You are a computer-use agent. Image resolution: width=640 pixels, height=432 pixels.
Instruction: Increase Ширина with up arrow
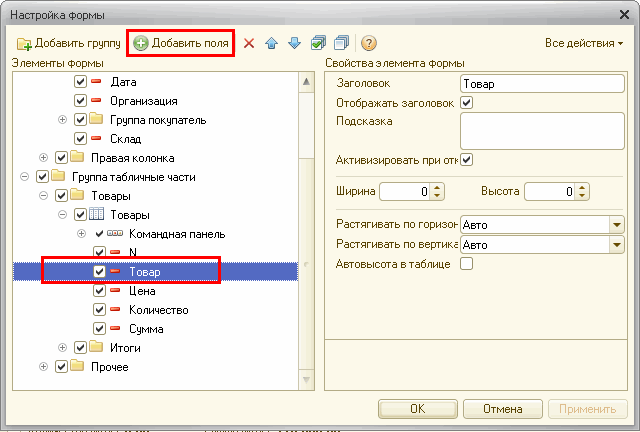(437, 187)
